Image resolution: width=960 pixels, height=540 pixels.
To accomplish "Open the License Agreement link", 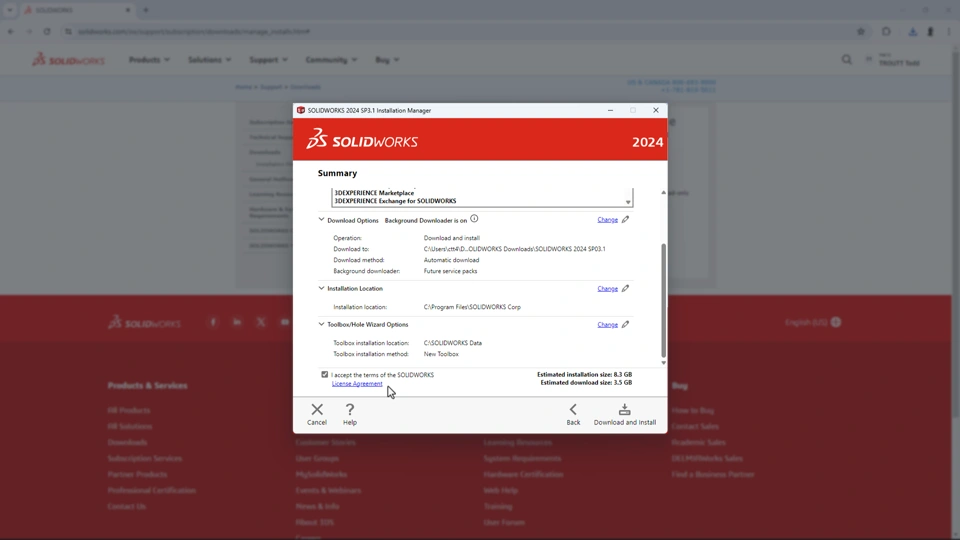I will [x=357, y=383].
